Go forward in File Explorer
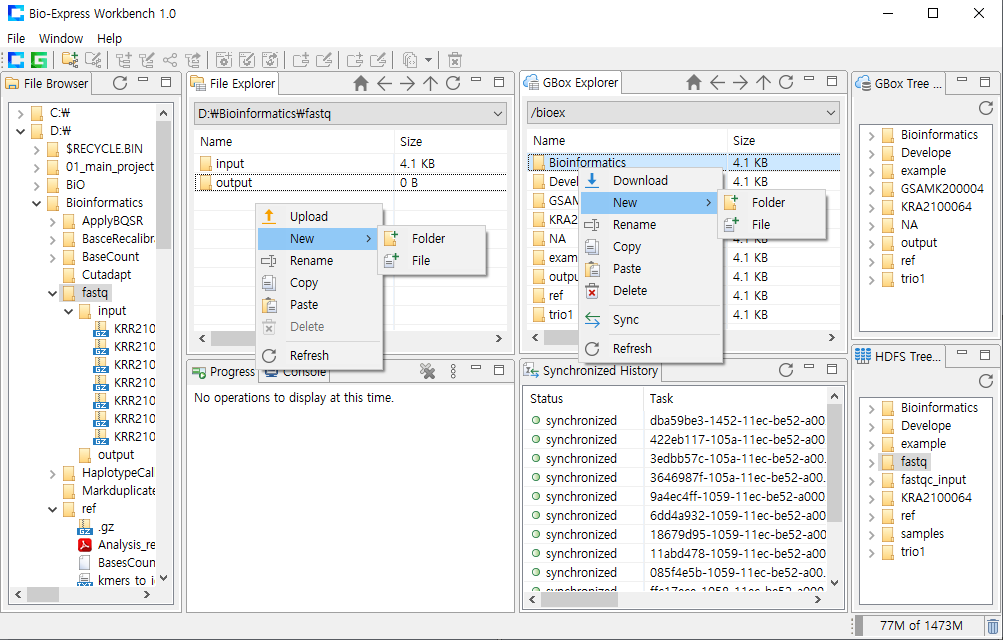1003x640 pixels. click(x=407, y=82)
